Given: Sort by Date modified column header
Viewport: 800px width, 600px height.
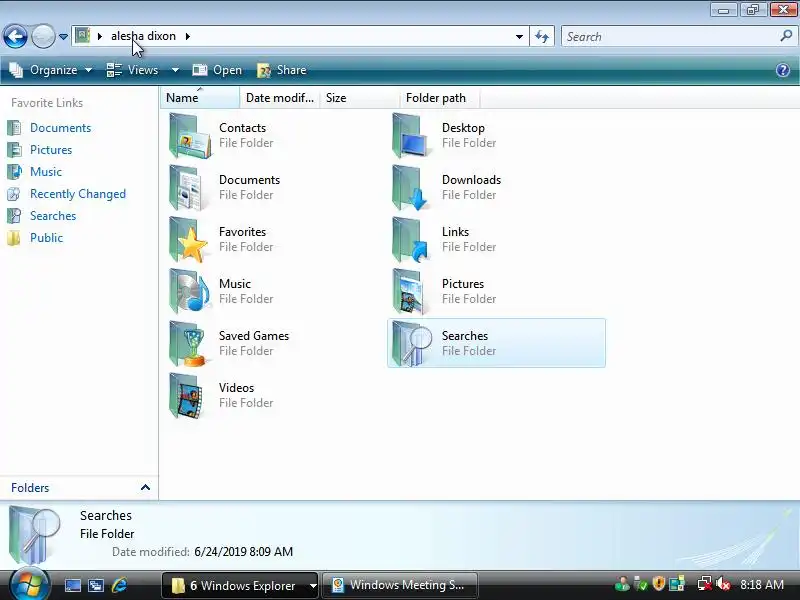Looking at the screenshot, I should 279,97.
